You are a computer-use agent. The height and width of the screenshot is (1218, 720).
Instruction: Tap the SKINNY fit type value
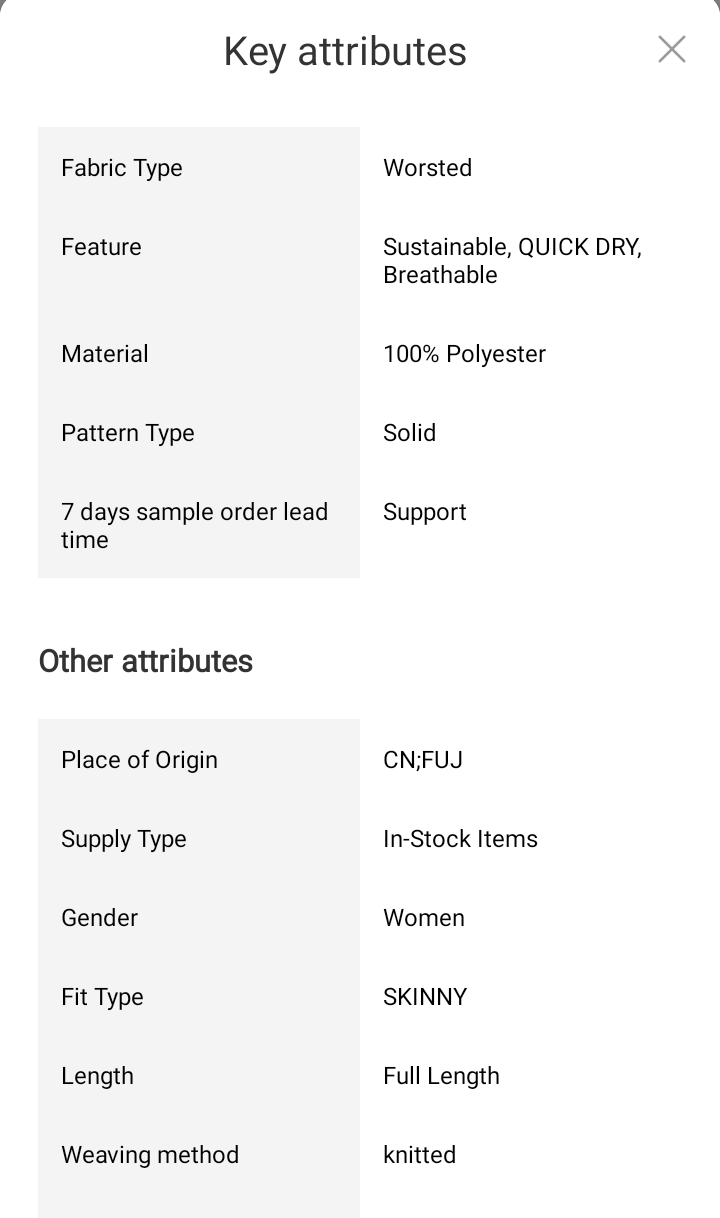425,997
